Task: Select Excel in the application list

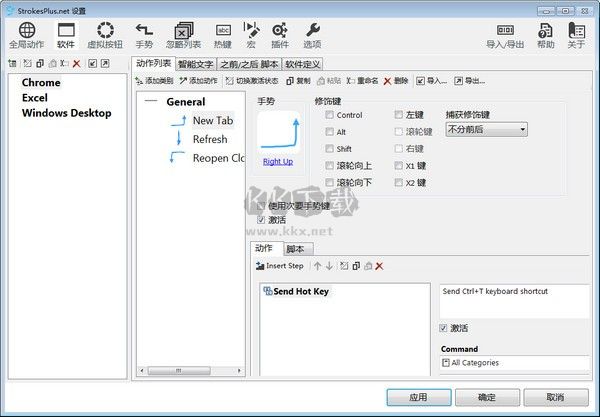Action: click(35, 98)
